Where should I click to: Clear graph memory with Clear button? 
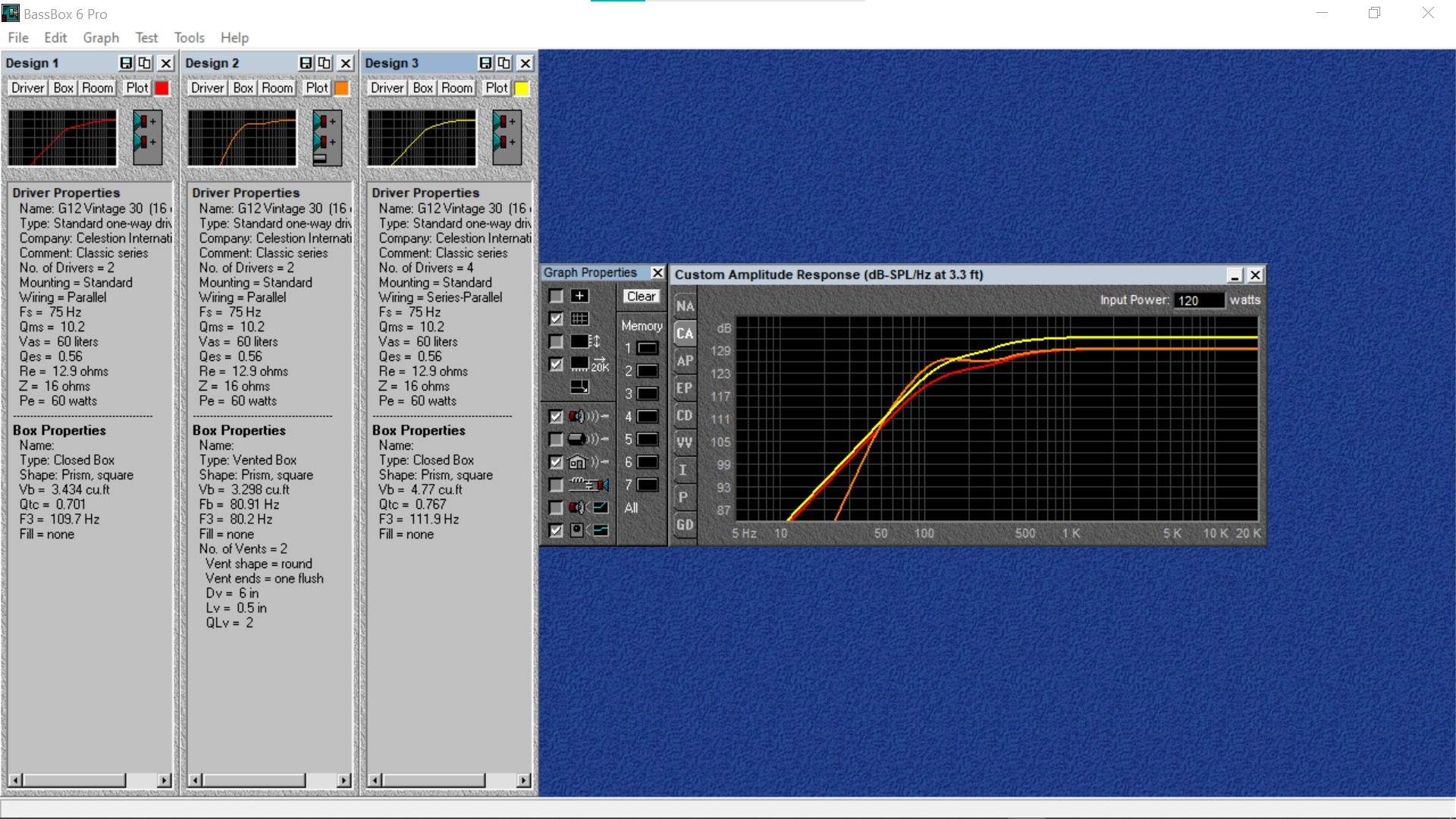tap(642, 297)
